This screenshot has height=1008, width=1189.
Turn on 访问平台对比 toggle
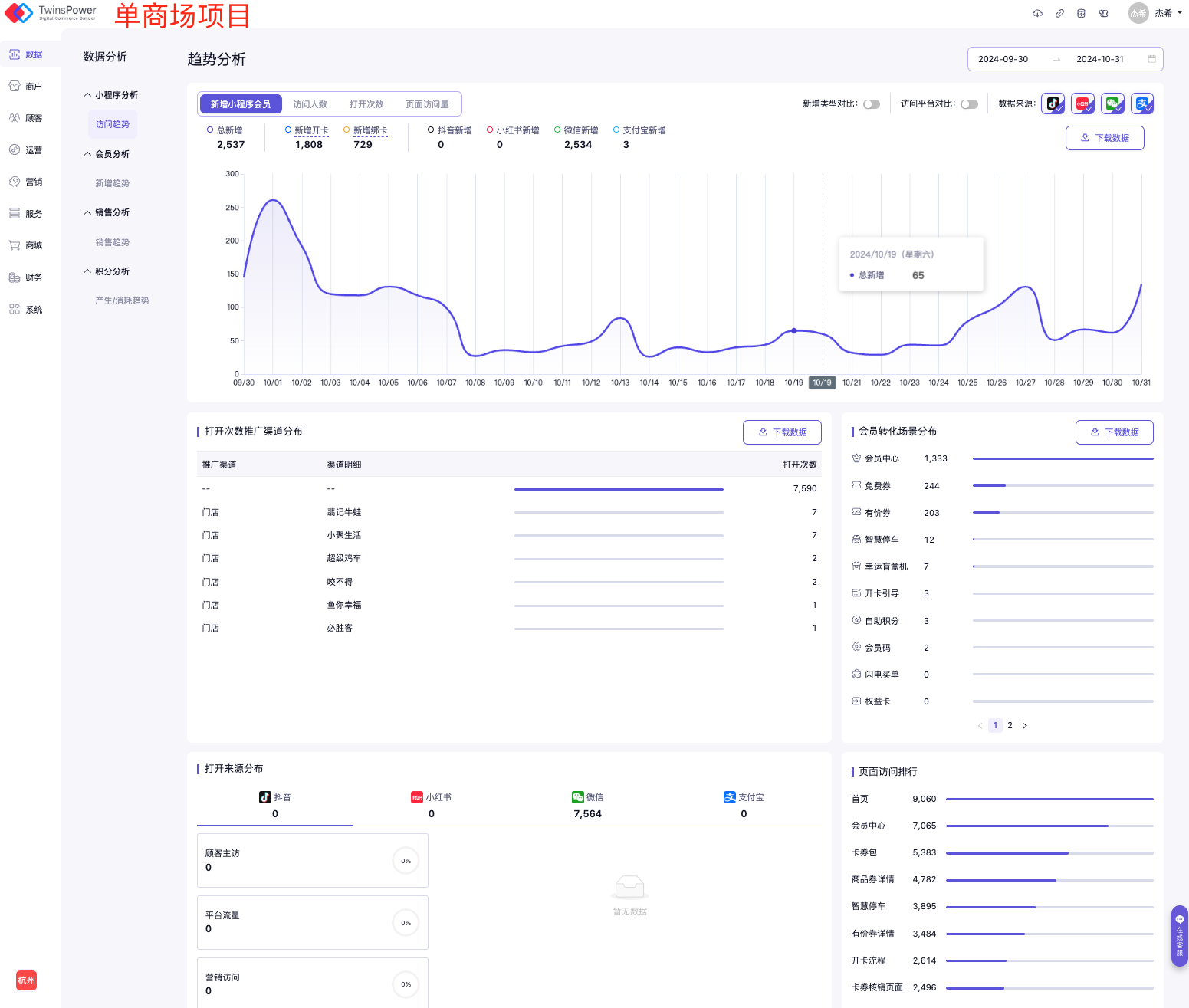click(x=969, y=104)
